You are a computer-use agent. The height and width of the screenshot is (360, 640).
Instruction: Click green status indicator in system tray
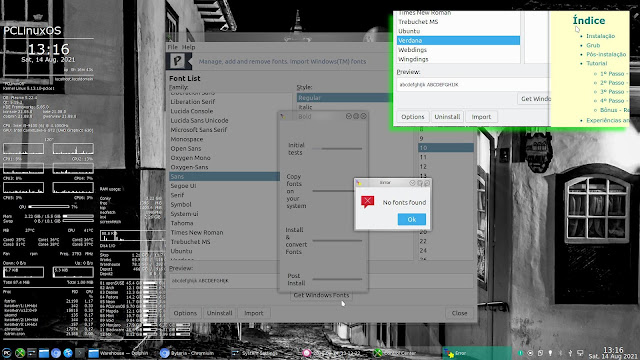pyautogui.click(x=520, y=353)
